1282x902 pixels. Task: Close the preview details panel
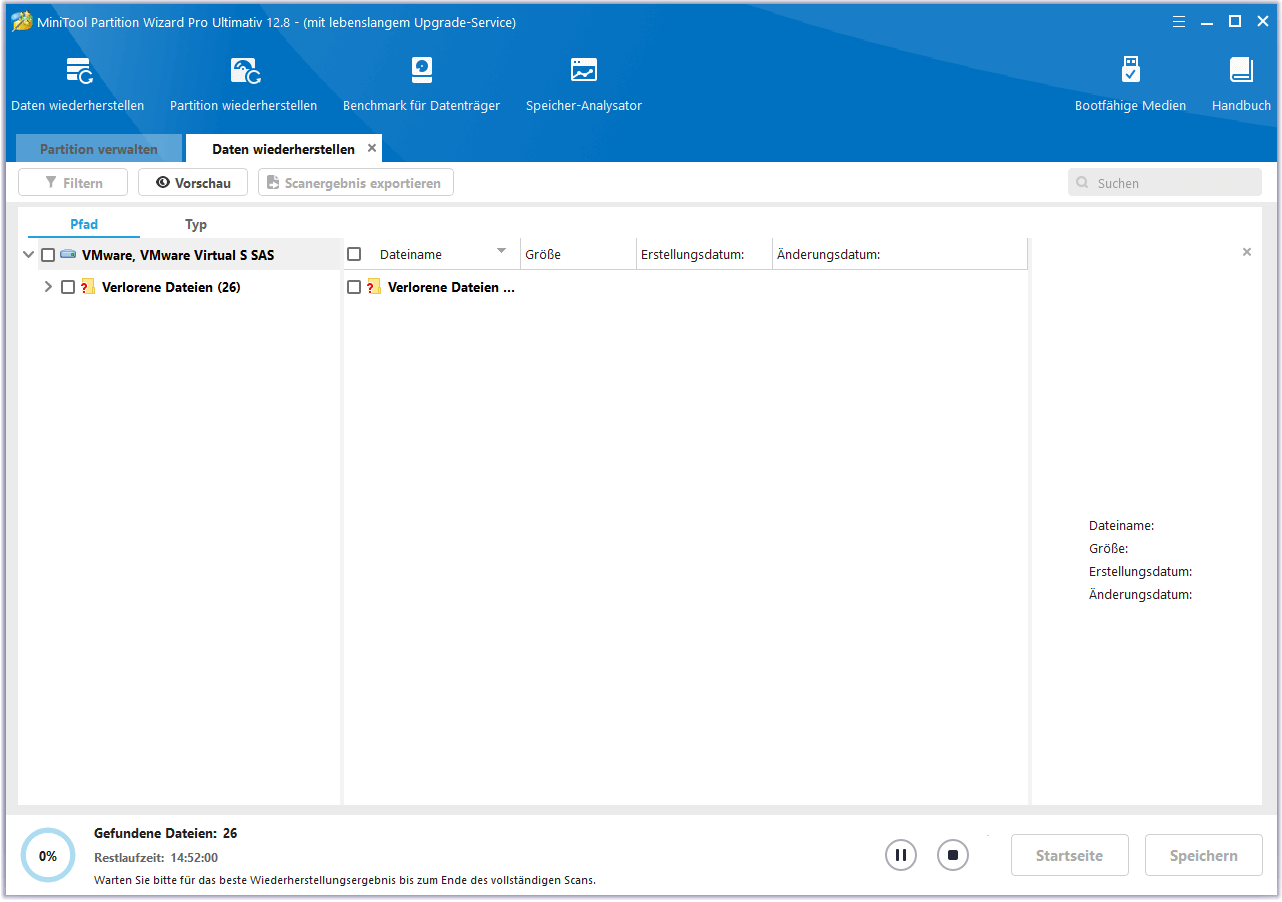click(x=1247, y=252)
